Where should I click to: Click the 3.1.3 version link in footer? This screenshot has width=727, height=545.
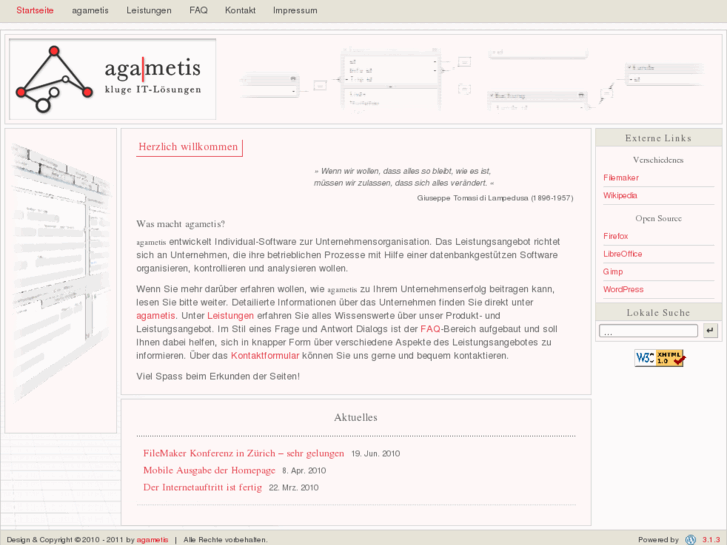pyautogui.click(x=711, y=539)
